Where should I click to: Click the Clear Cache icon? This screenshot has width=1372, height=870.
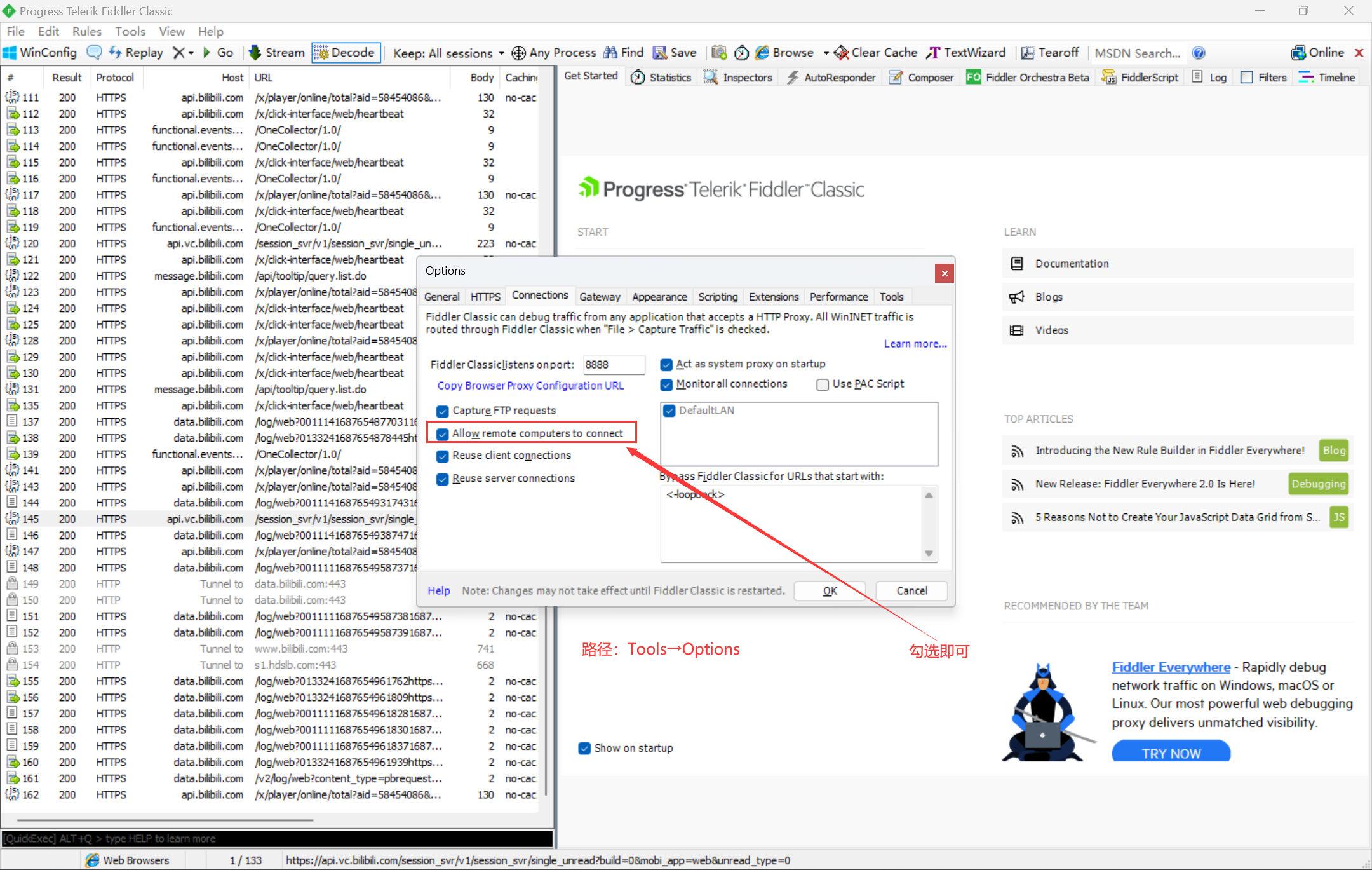tap(842, 53)
